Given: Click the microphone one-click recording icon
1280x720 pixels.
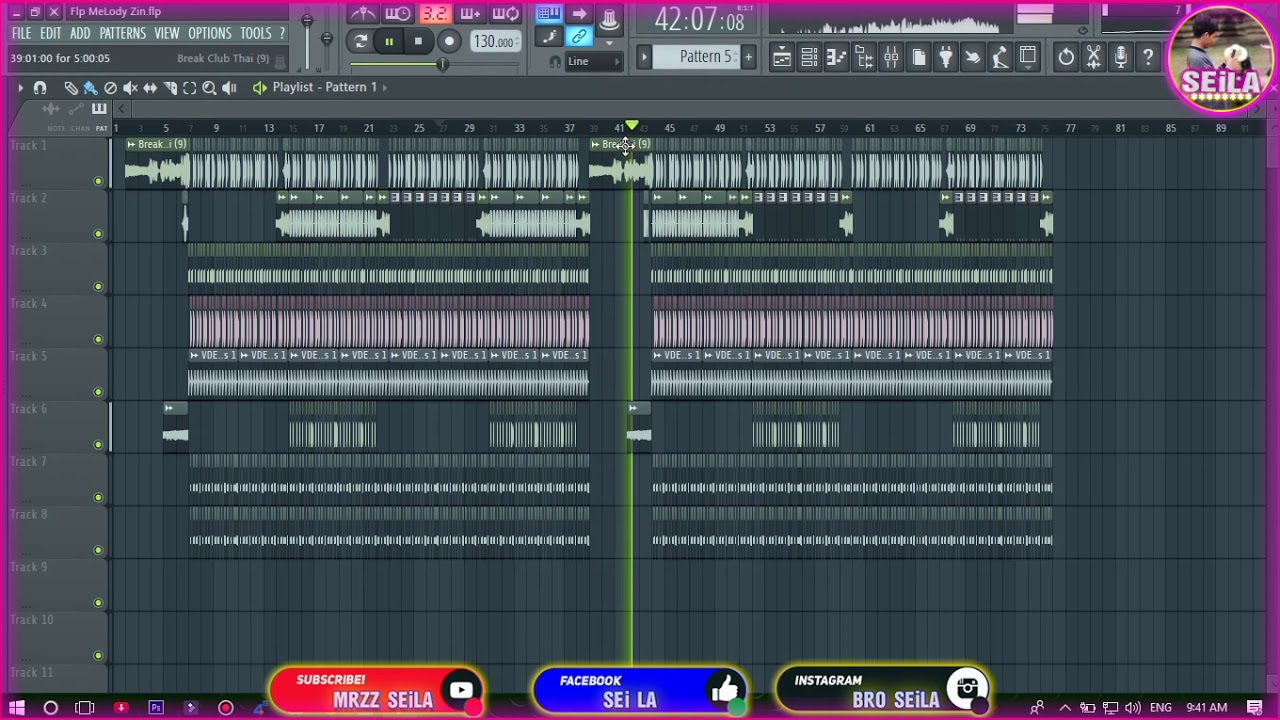Looking at the screenshot, I should pos(1121,57).
